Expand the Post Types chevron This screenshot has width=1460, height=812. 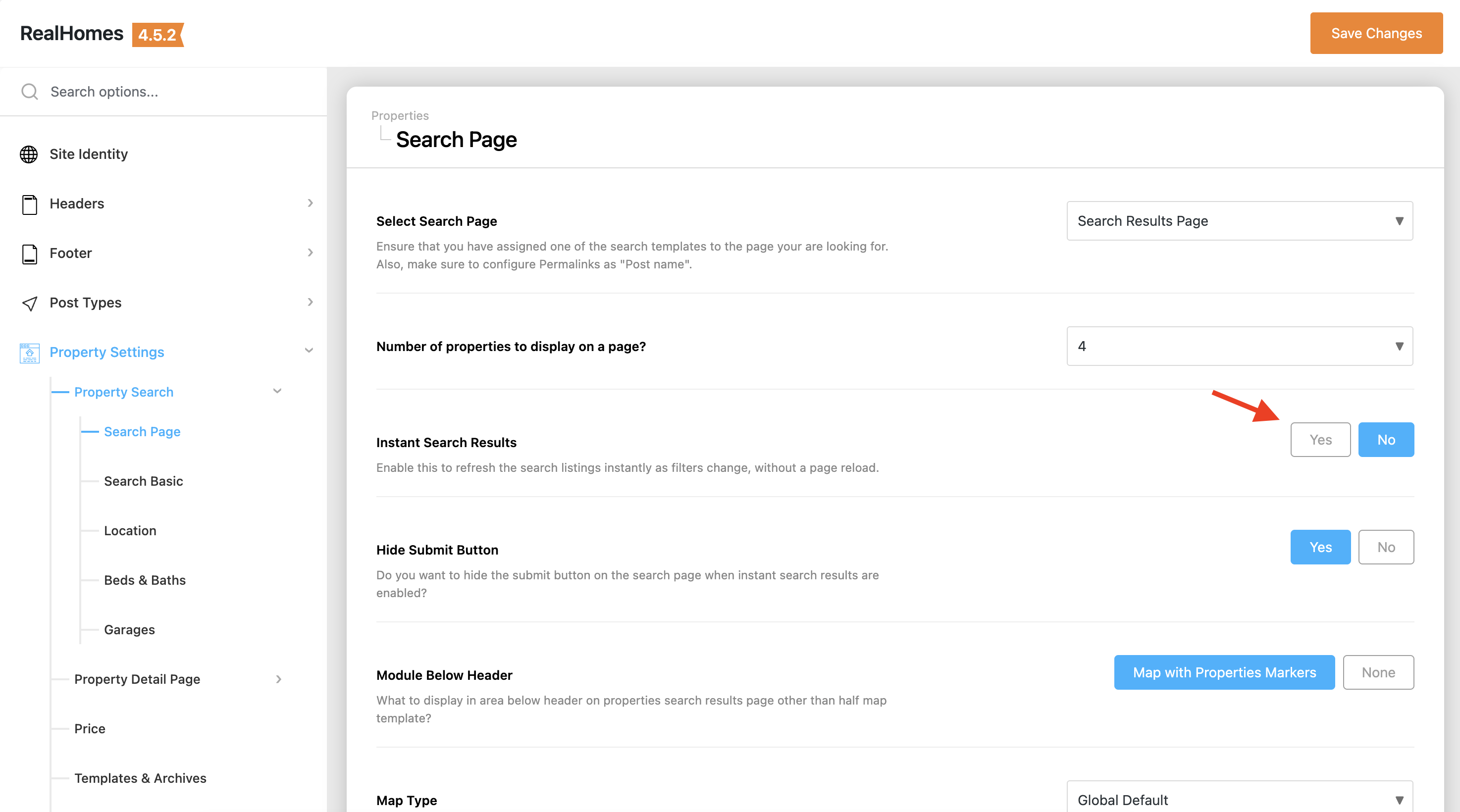pyautogui.click(x=310, y=302)
